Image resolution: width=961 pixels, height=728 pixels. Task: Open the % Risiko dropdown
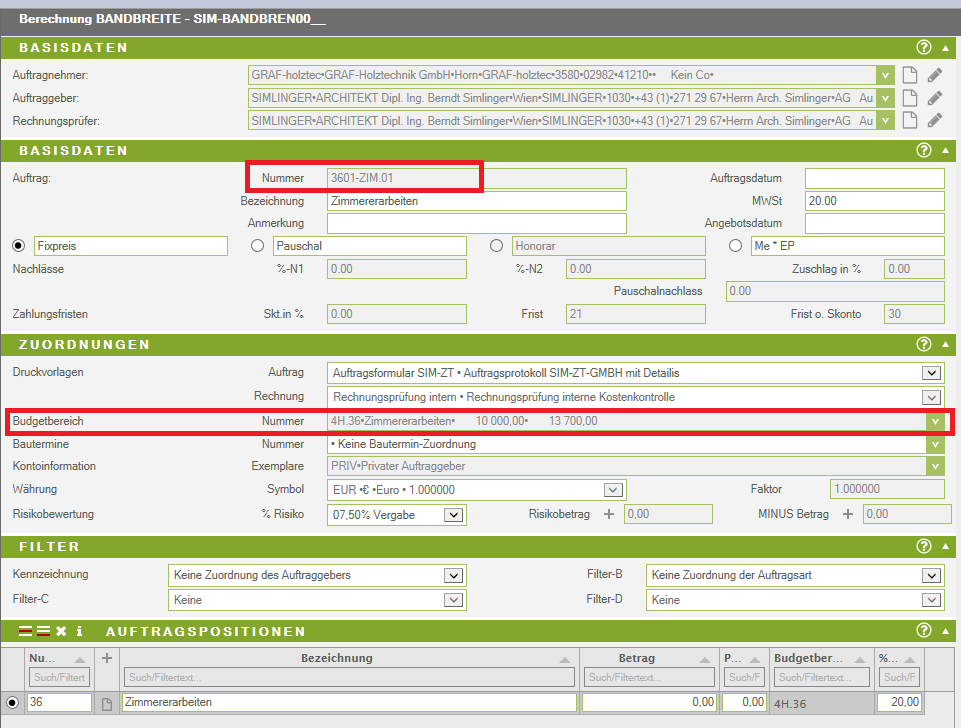(x=454, y=515)
